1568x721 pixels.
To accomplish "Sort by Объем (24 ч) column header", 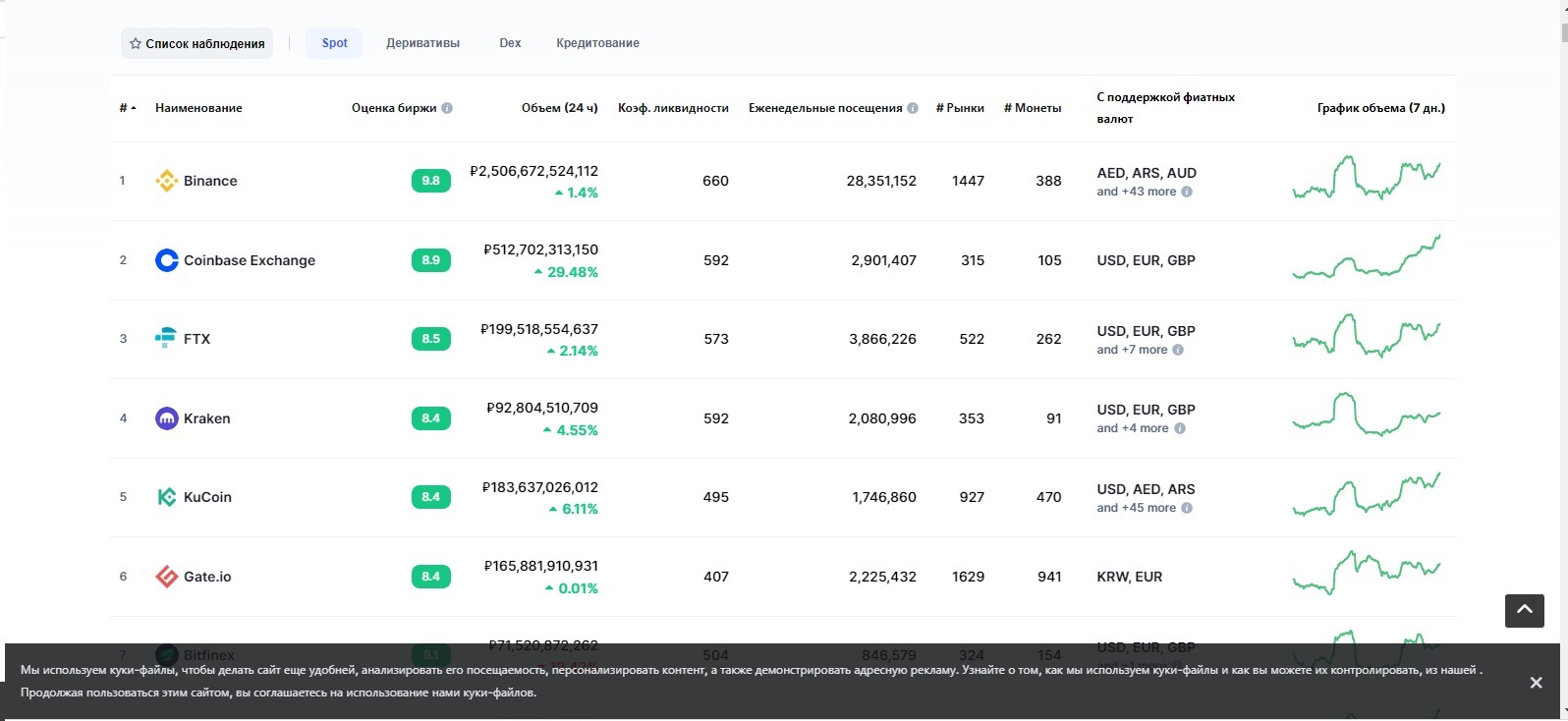I will pos(560,108).
